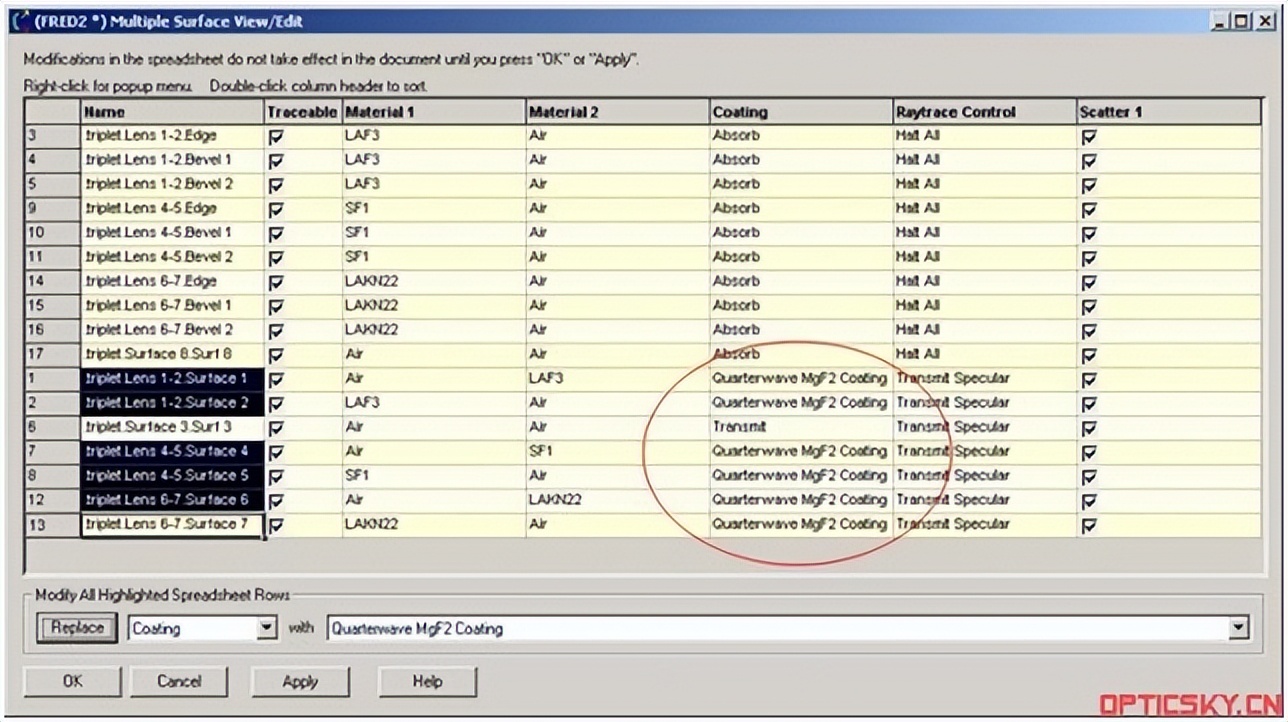This screenshot has width=1288, height=722.
Task: Toggle Traceable checkbox for triplet Lens 1-2.Edge
Action: [277, 136]
